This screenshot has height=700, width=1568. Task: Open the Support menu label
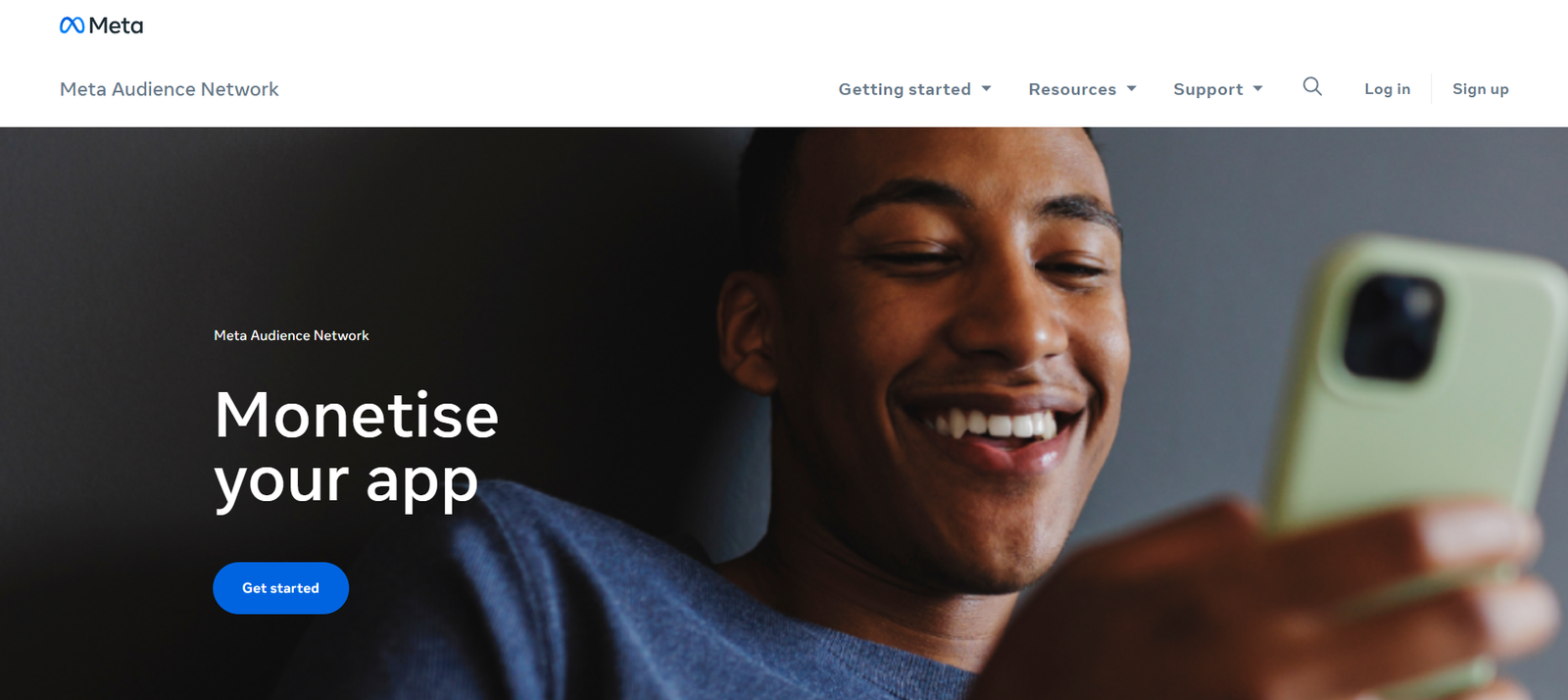[x=1207, y=89]
